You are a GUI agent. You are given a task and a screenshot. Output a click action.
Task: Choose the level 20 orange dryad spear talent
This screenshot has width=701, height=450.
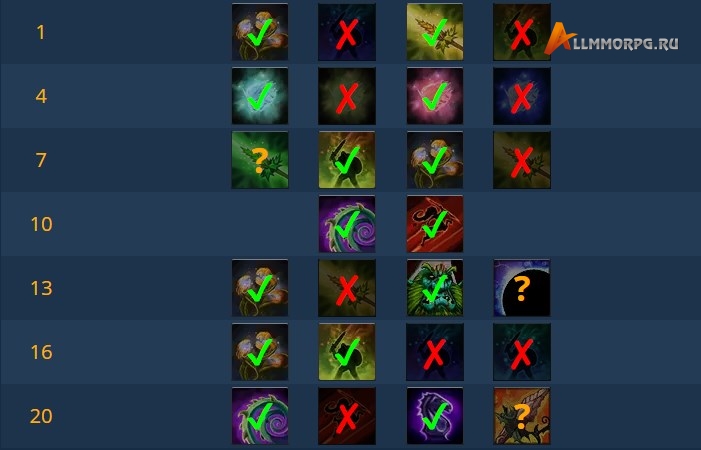522,416
